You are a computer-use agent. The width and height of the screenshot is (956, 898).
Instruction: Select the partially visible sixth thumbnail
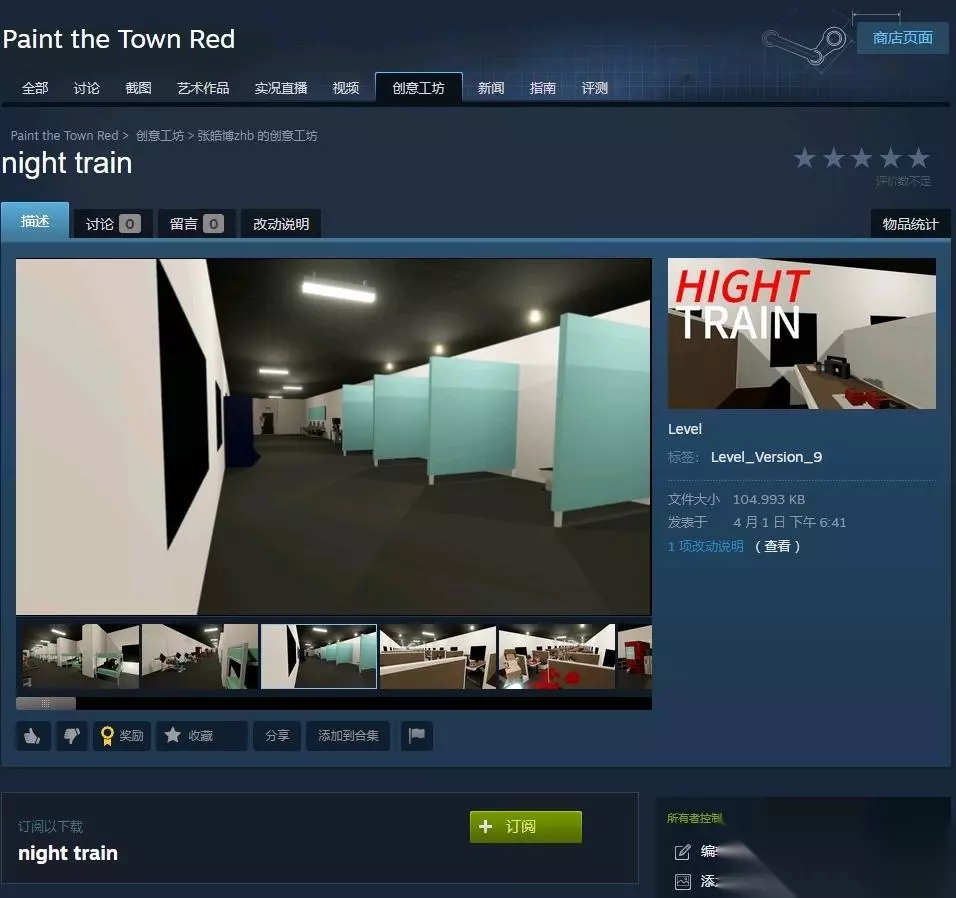click(635, 657)
